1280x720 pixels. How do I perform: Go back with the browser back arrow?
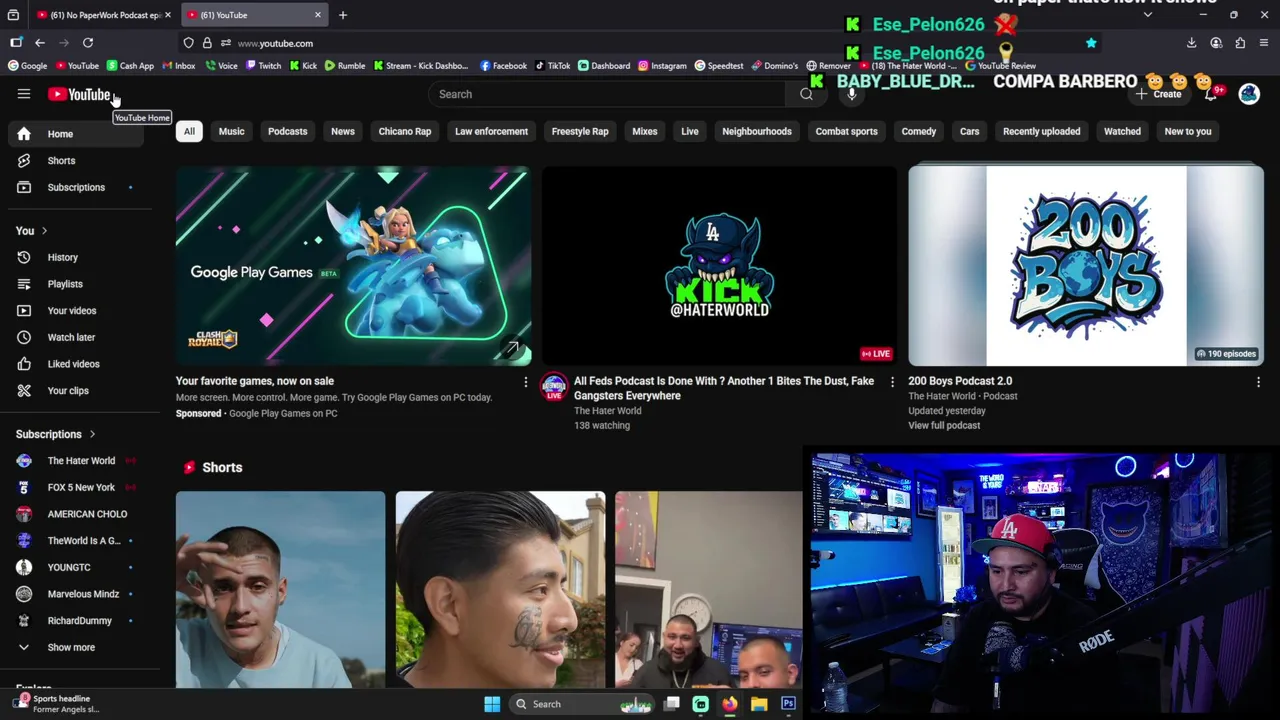(40, 43)
